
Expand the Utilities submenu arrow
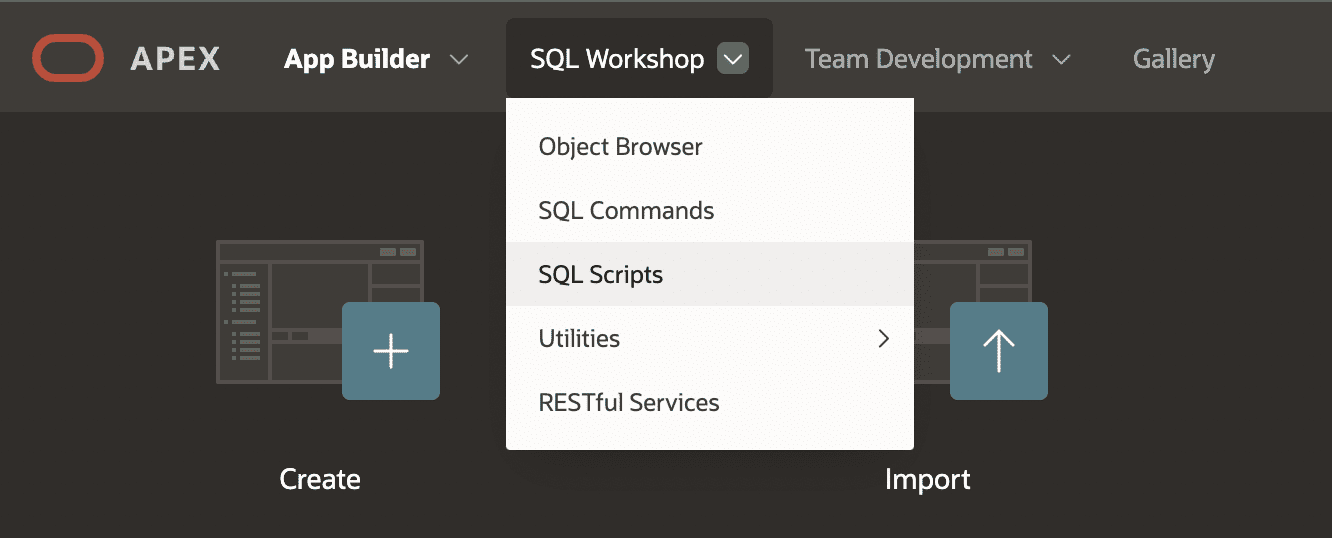pos(883,339)
